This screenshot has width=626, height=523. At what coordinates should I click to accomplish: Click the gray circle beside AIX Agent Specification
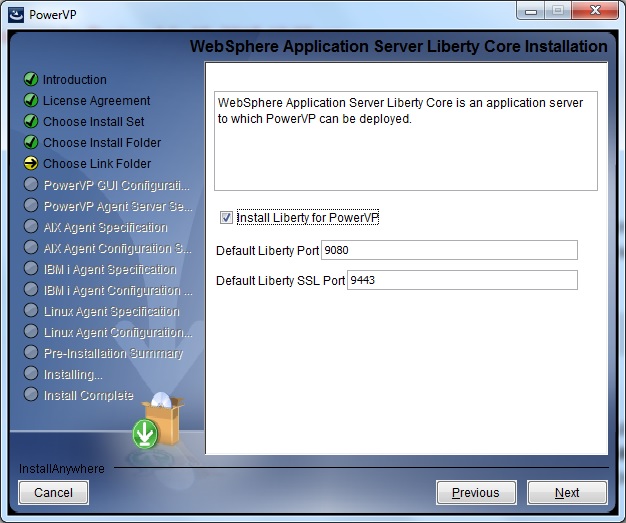(x=31, y=226)
